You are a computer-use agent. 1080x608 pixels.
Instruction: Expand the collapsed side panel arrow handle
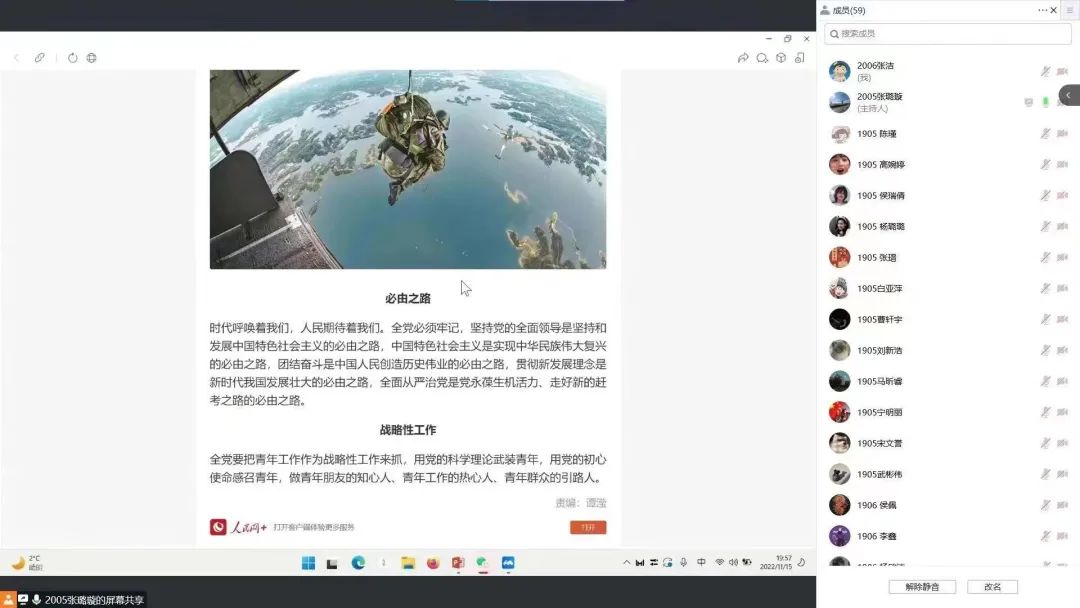point(1068,95)
